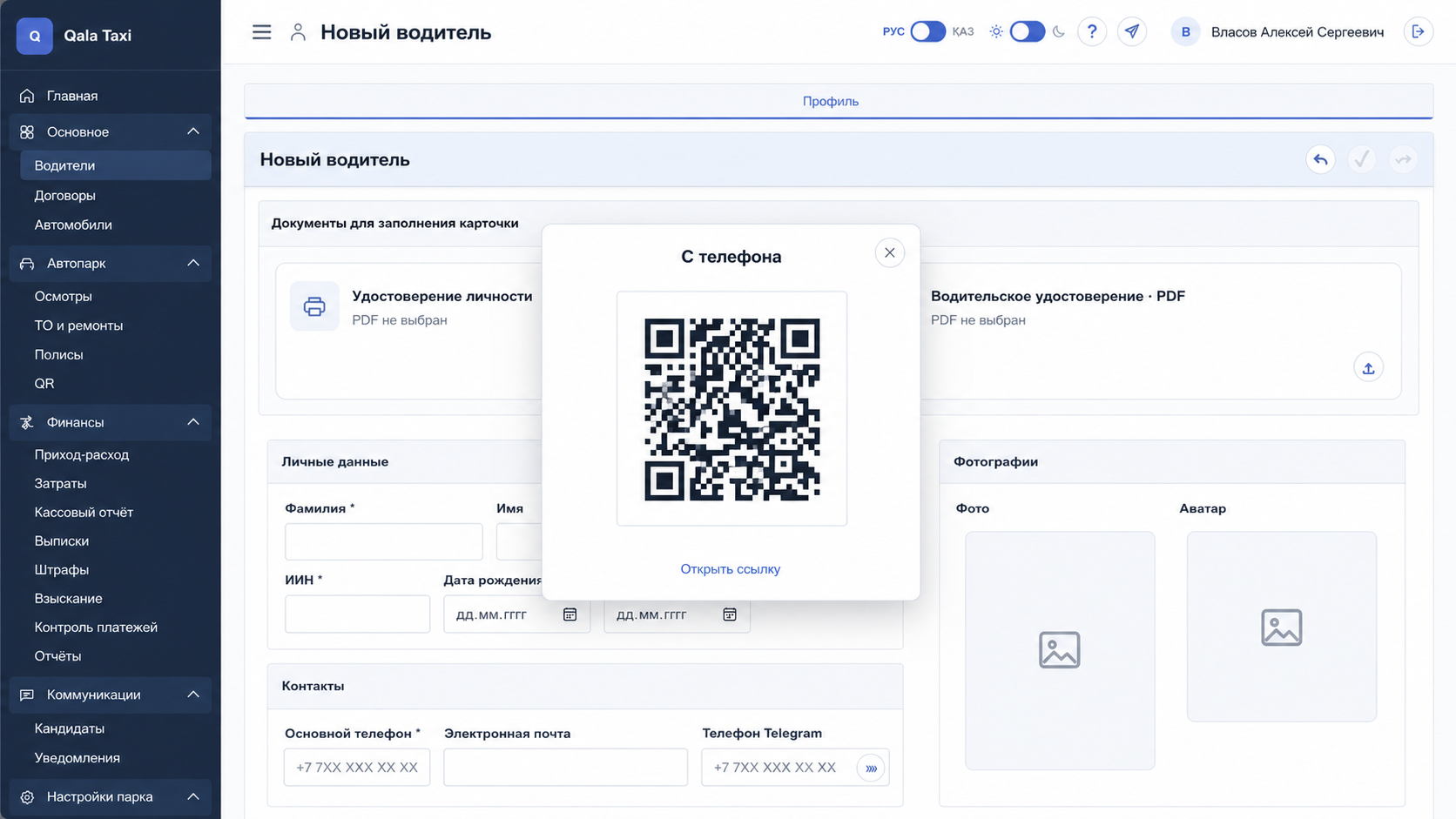Click the QR code image
This screenshot has height=819, width=1456.
pos(731,409)
